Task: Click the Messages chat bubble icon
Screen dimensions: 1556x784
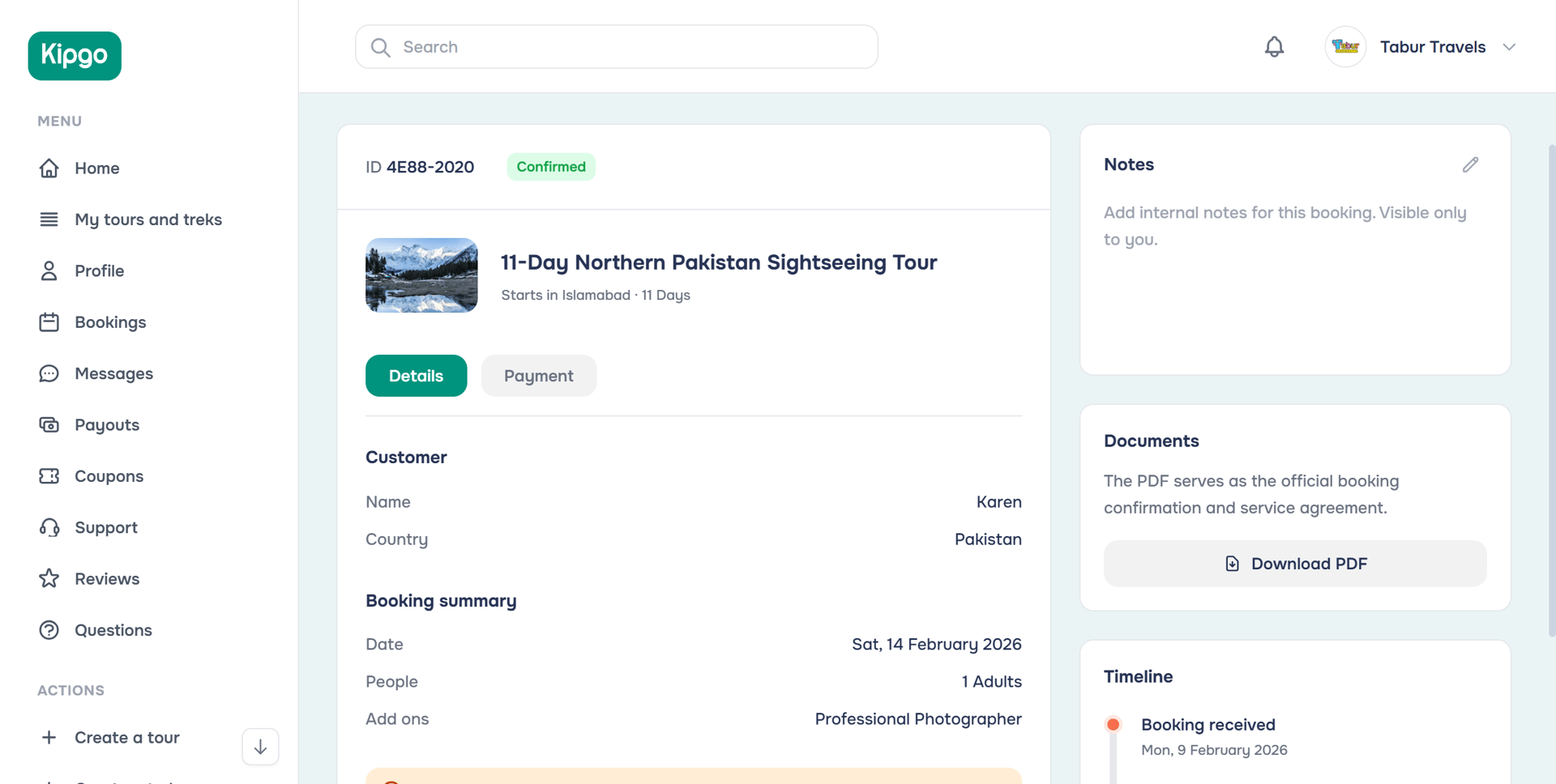Action: pos(49,373)
